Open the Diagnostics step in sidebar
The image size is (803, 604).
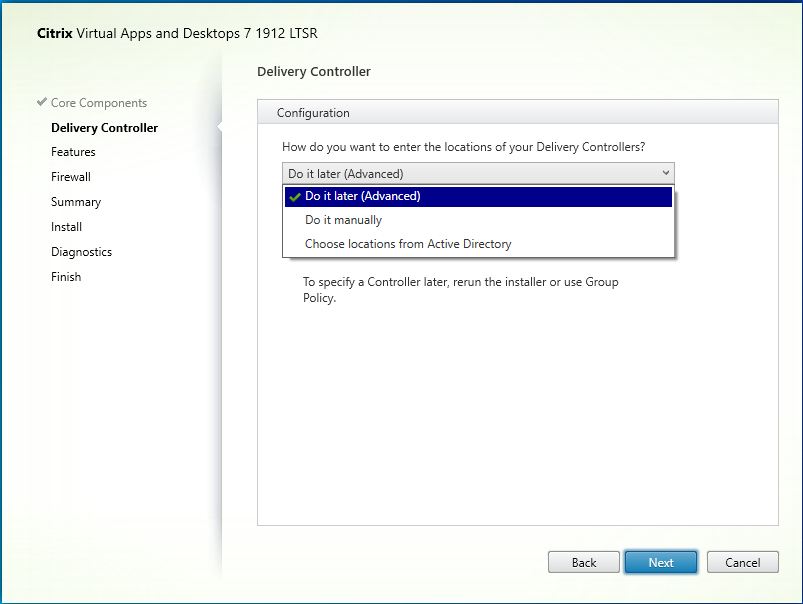81,252
